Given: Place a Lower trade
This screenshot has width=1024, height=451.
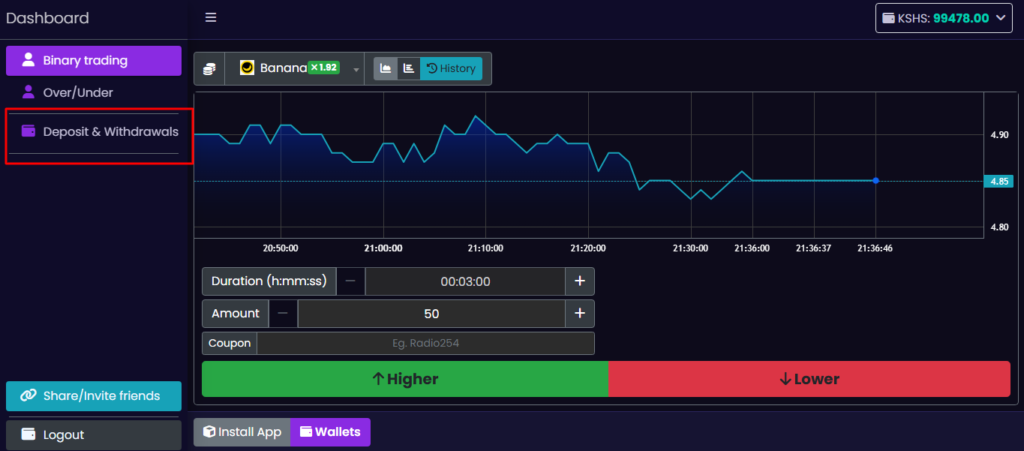Looking at the screenshot, I should point(809,379).
